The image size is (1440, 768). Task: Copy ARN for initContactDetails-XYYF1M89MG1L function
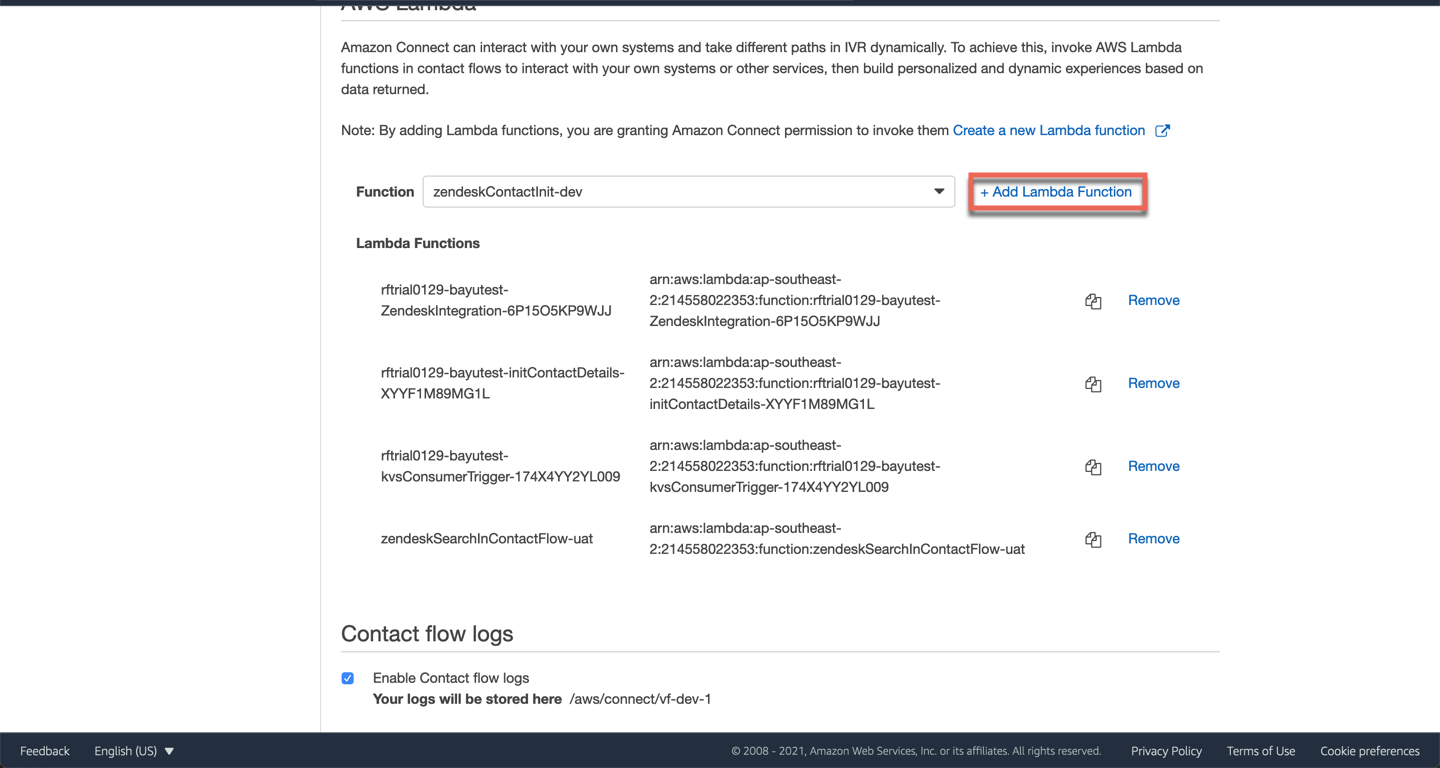[x=1093, y=384]
